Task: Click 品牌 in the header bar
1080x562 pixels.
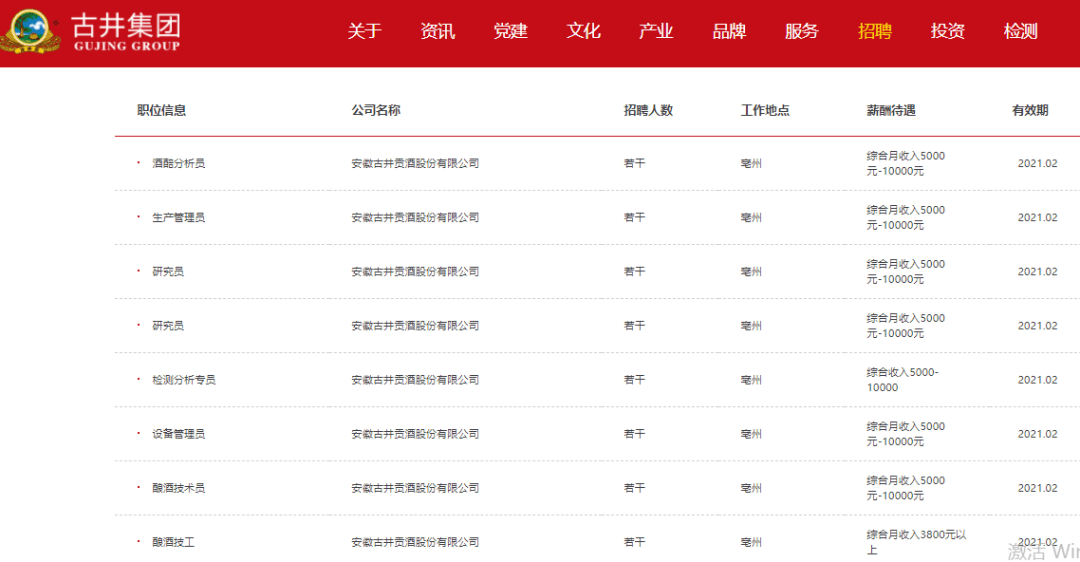Action: 729,31
